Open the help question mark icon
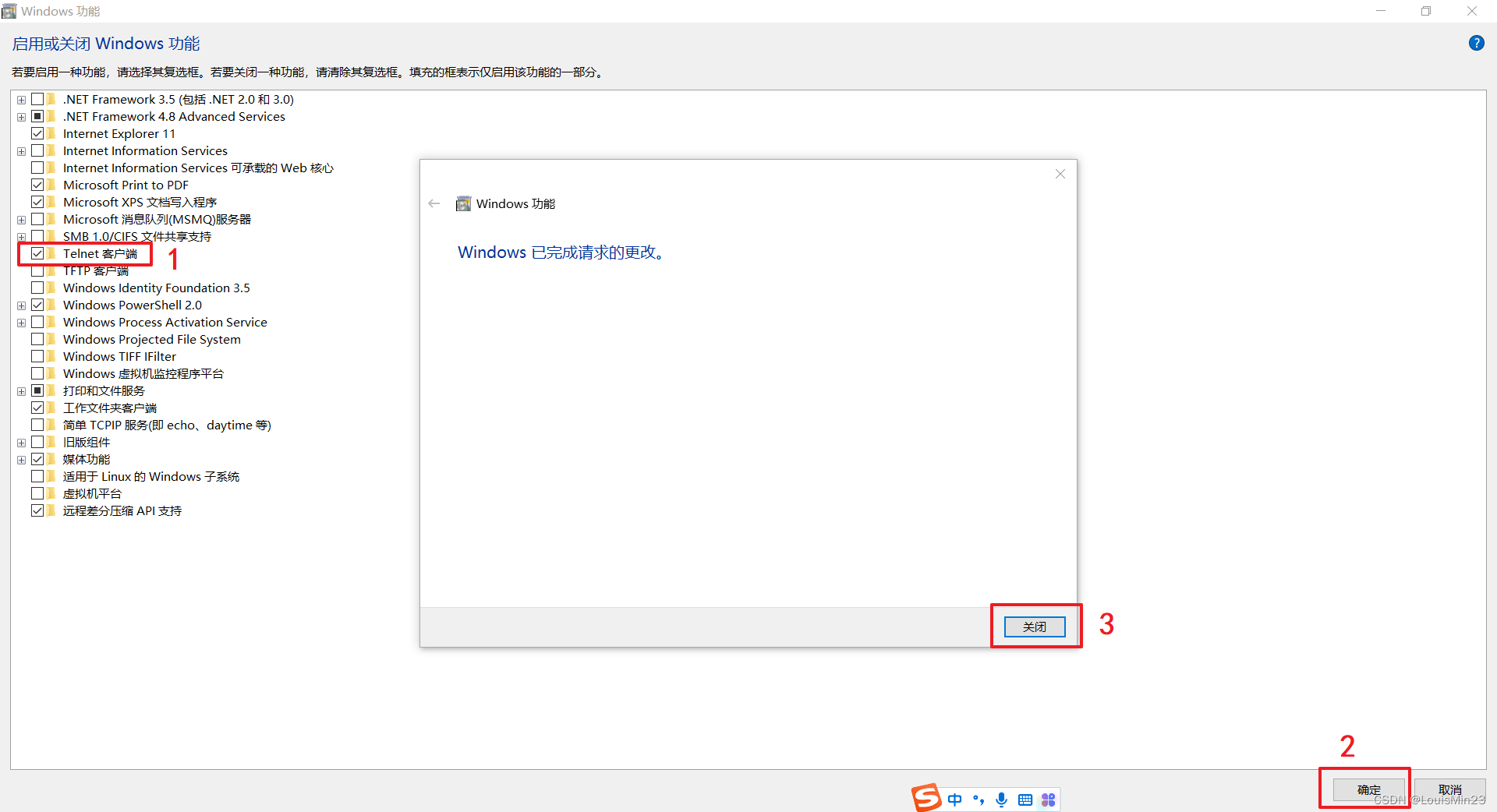The width and height of the screenshot is (1497, 812). [x=1476, y=44]
